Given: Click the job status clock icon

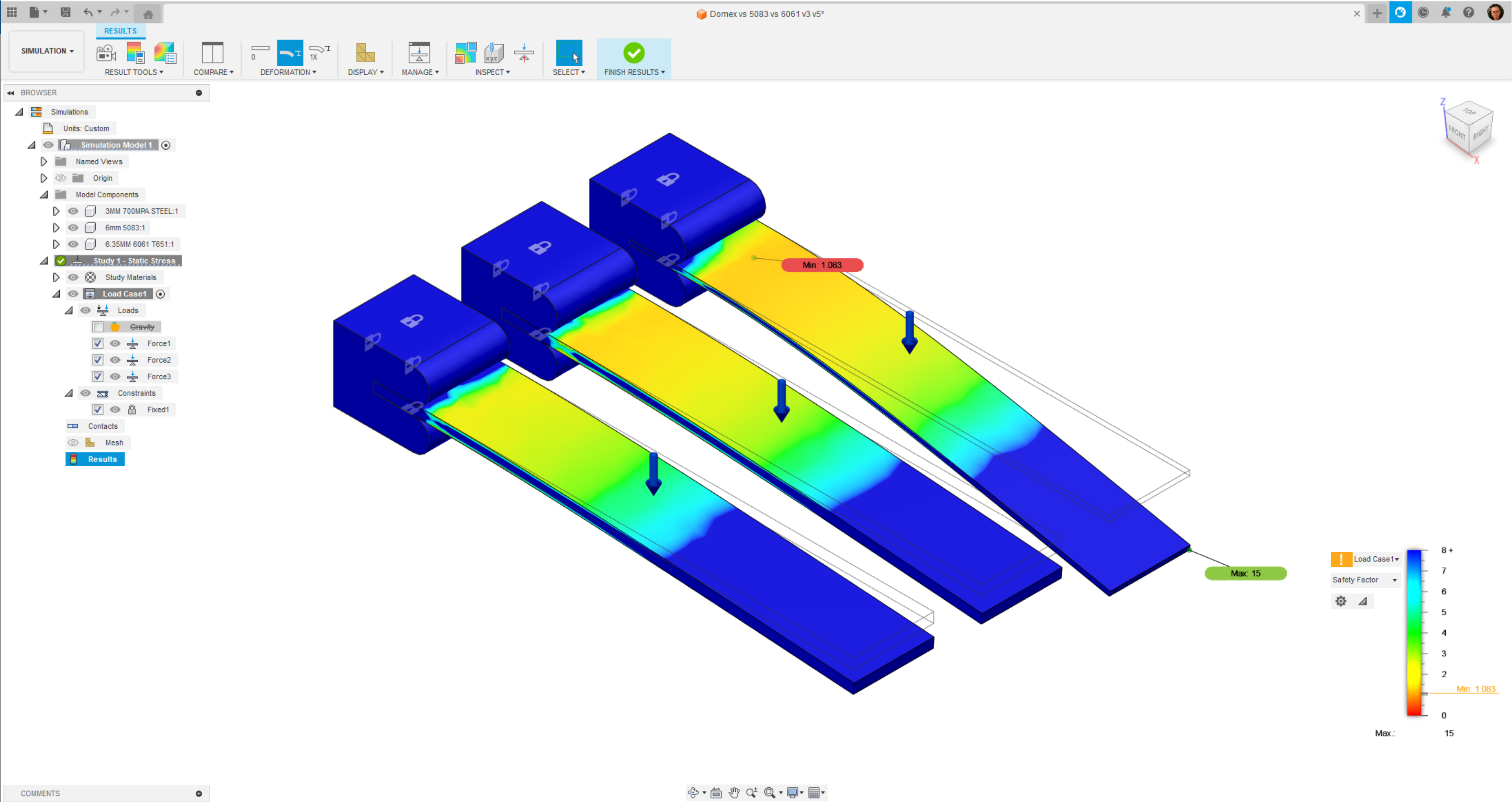Looking at the screenshot, I should 1423,12.
